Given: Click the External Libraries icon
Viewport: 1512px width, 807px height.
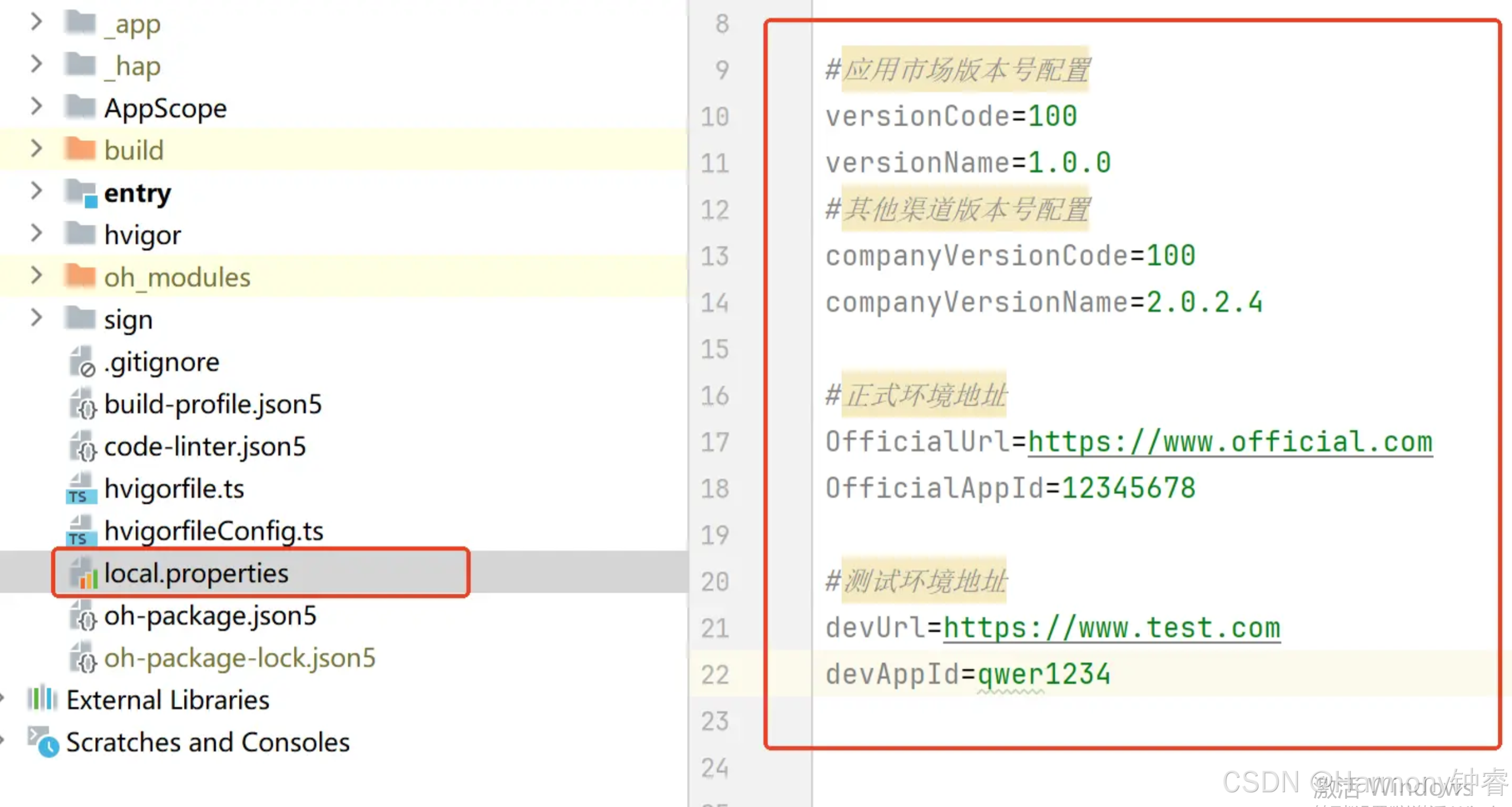Looking at the screenshot, I should pyautogui.click(x=41, y=699).
